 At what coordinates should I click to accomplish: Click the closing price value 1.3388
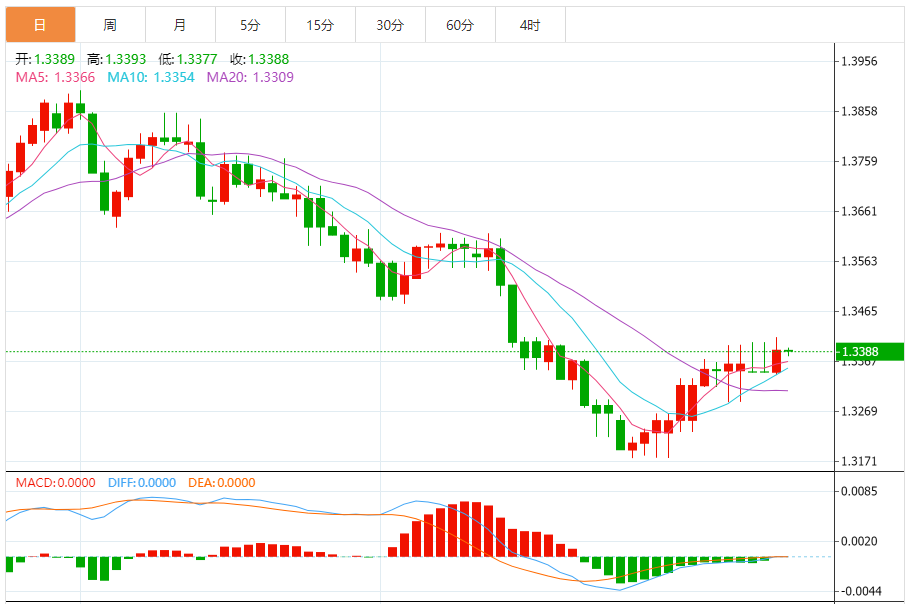click(x=269, y=59)
